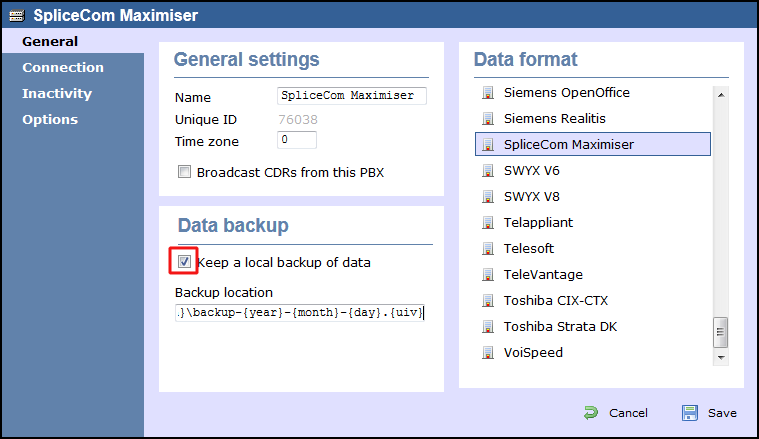Uncheck Keep a local backup of data

(184, 263)
